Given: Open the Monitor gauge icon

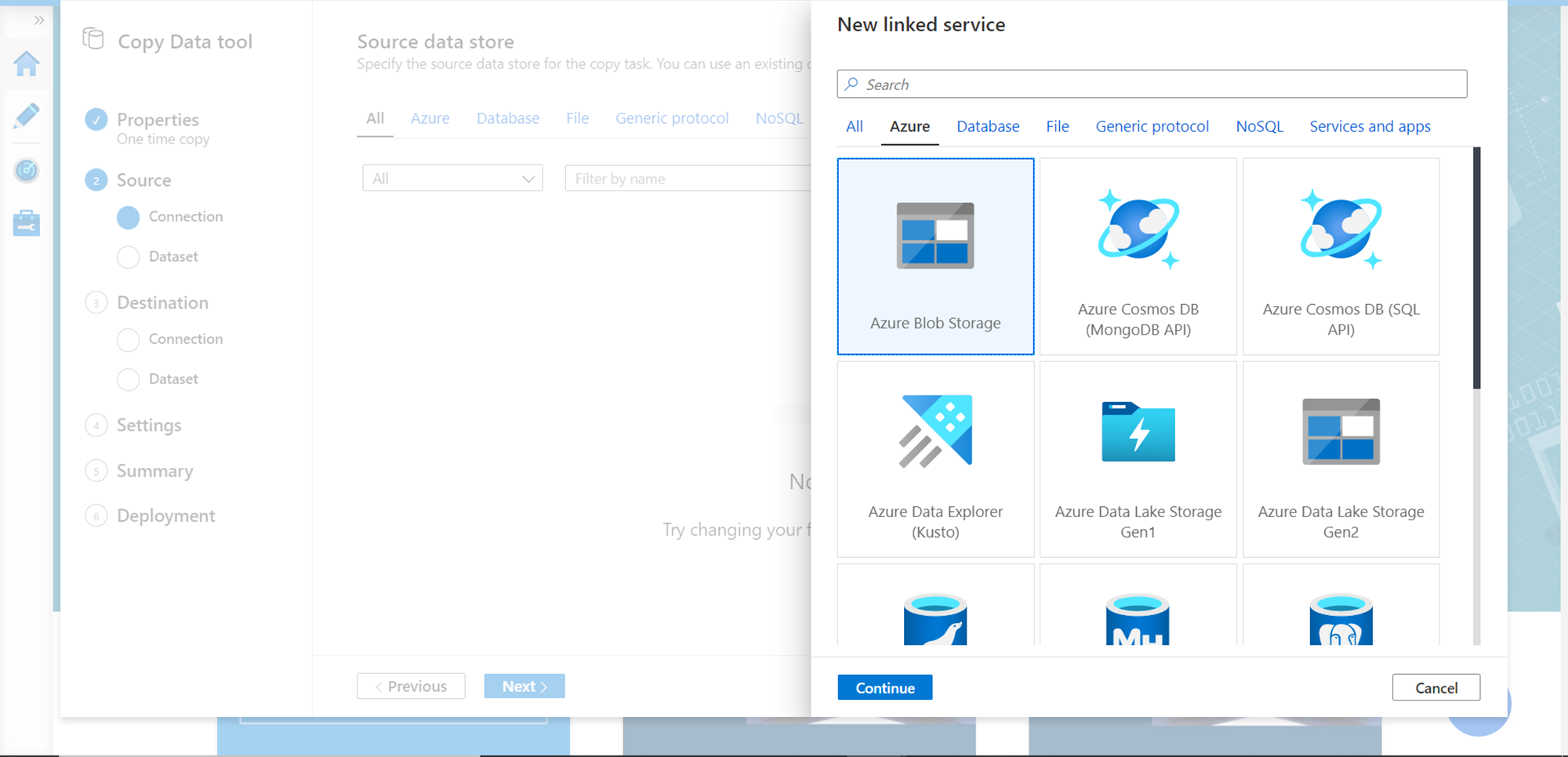Looking at the screenshot, I should click(27, 170).
